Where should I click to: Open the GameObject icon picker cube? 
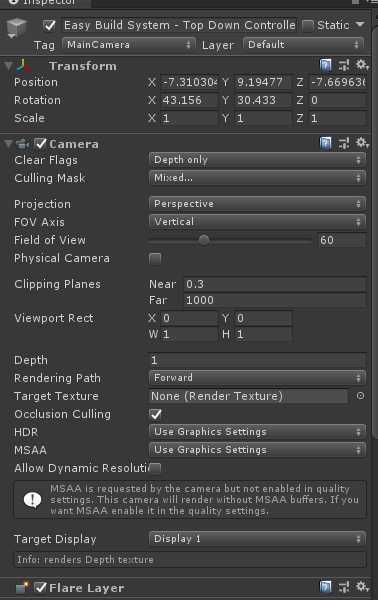pyautogui.click(x=17, y=28)
